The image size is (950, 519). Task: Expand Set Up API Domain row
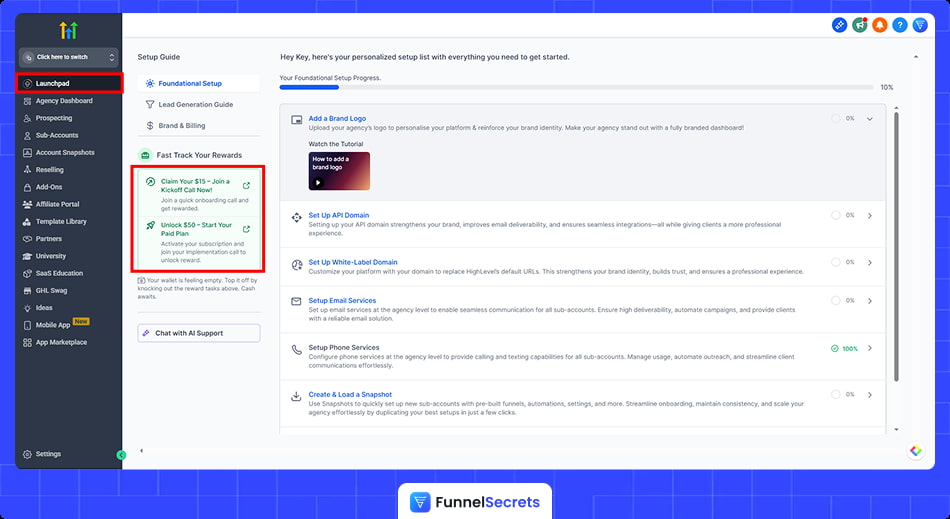coord(869,216)
